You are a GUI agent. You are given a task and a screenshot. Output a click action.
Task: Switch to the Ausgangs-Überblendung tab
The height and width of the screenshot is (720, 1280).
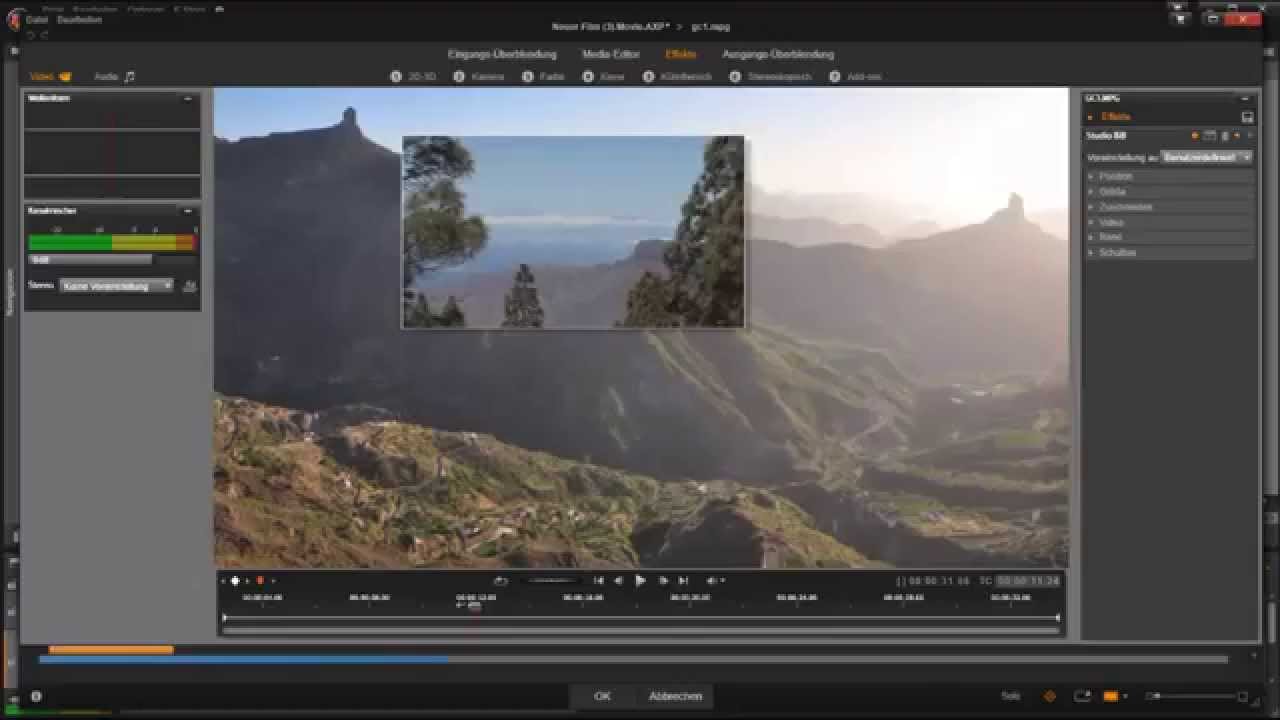pyautogui.click(x=778, y=54)
